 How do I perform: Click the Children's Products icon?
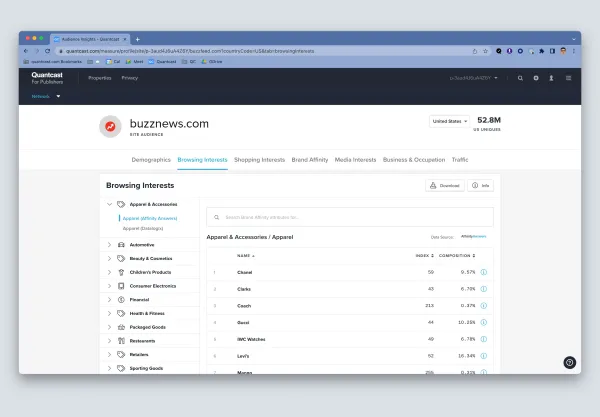[121, 272]
